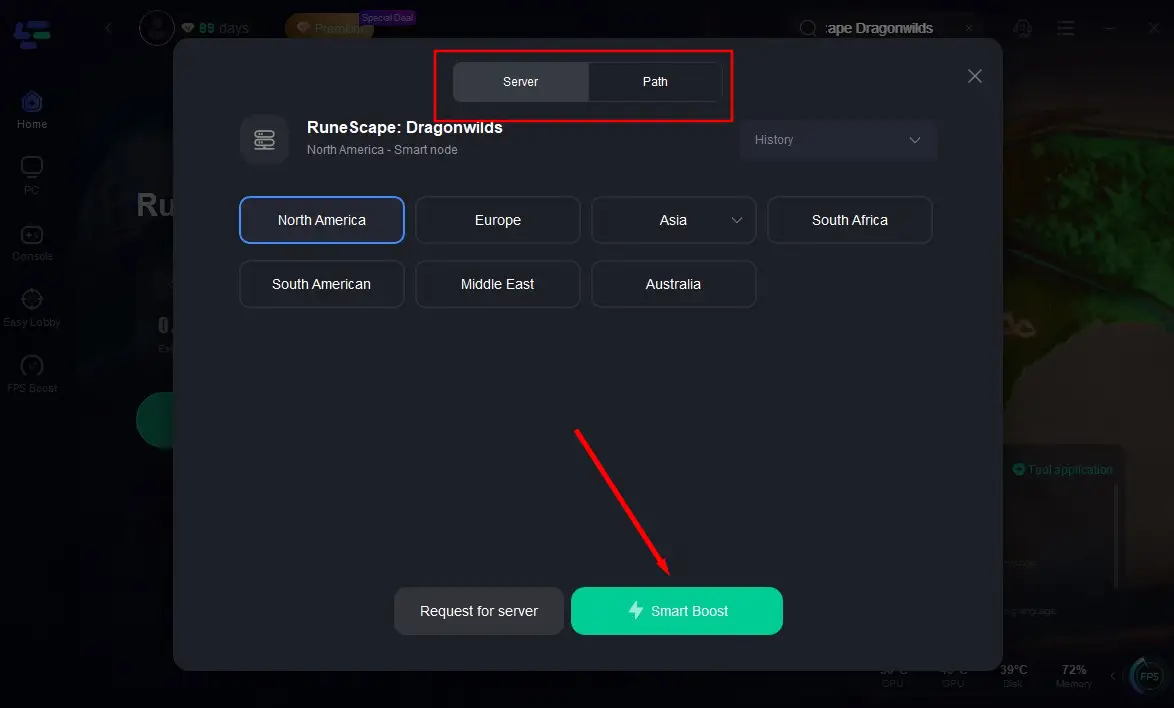This screenshot has height=708, width=1174.
Task: Start Smart Boost
Action: (x=677, y=611)
